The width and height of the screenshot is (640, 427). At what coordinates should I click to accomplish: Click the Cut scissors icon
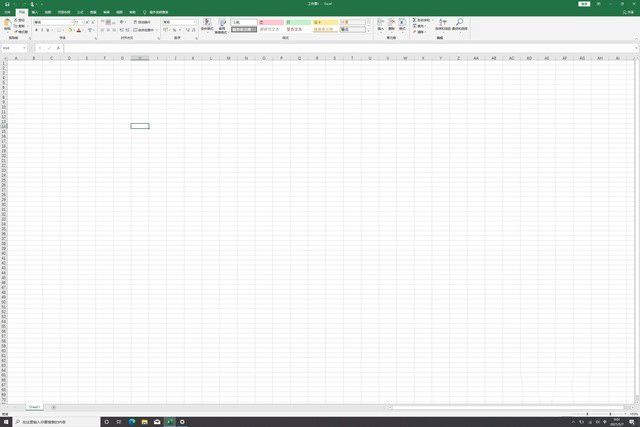pyautogui.click(x=16, y=20)
